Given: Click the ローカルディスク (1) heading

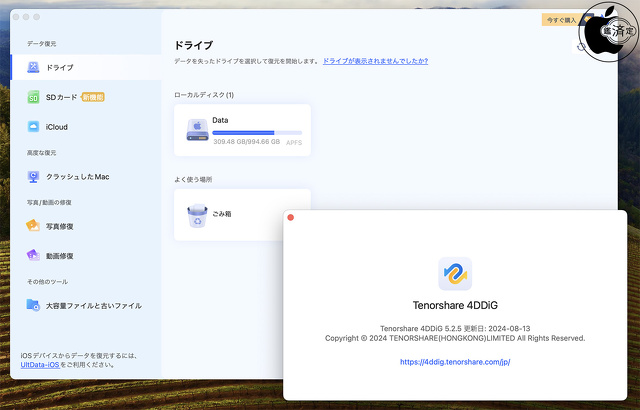Looking at the screenshot, I should click(x=204, y=95).
